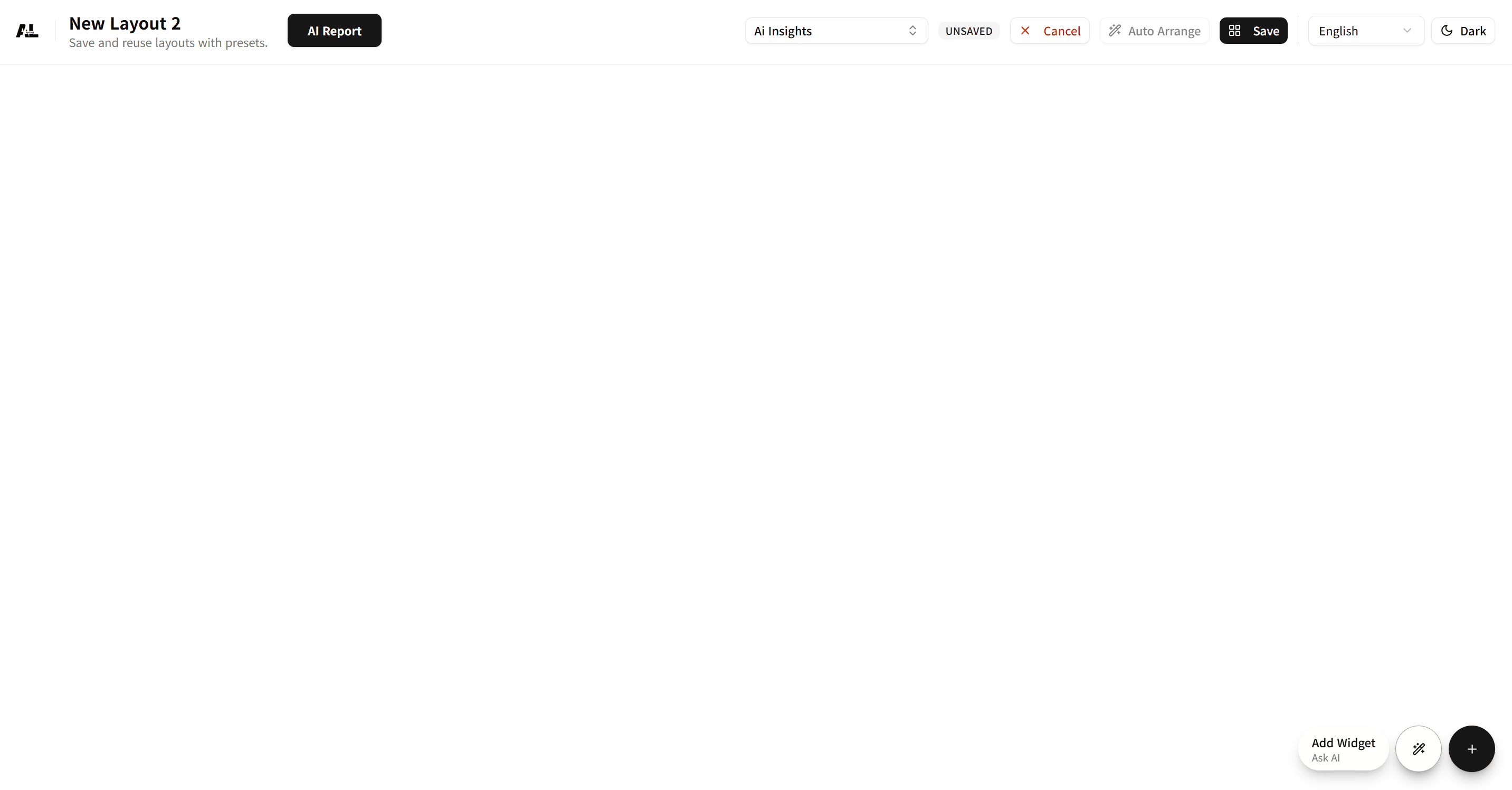
Task: Cancel the unsaved layout changes
Action: (x=1050, y=31)
